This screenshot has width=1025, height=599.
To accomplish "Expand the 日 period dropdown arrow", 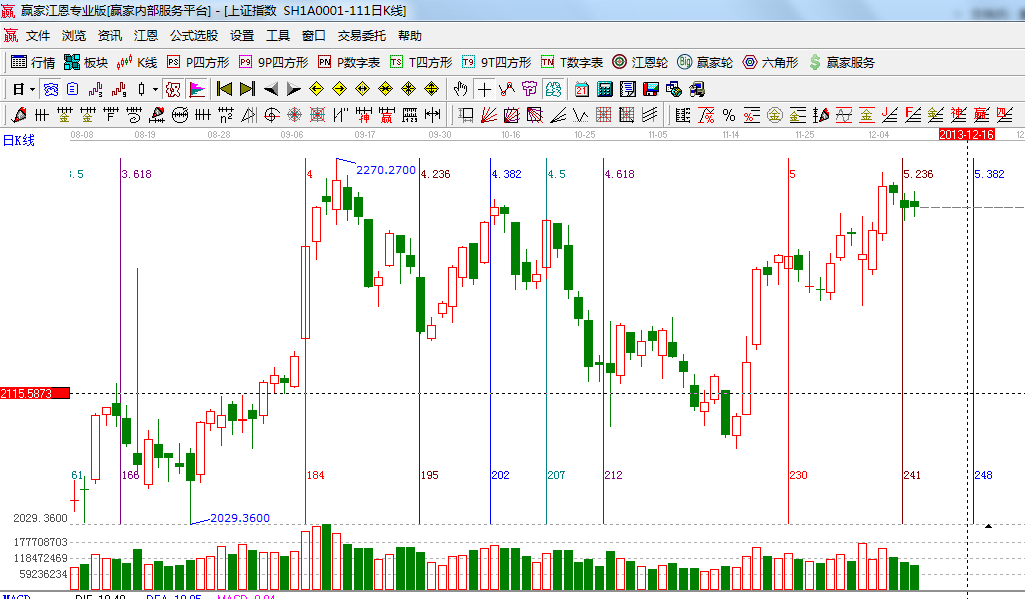I will tap(32, 89).
